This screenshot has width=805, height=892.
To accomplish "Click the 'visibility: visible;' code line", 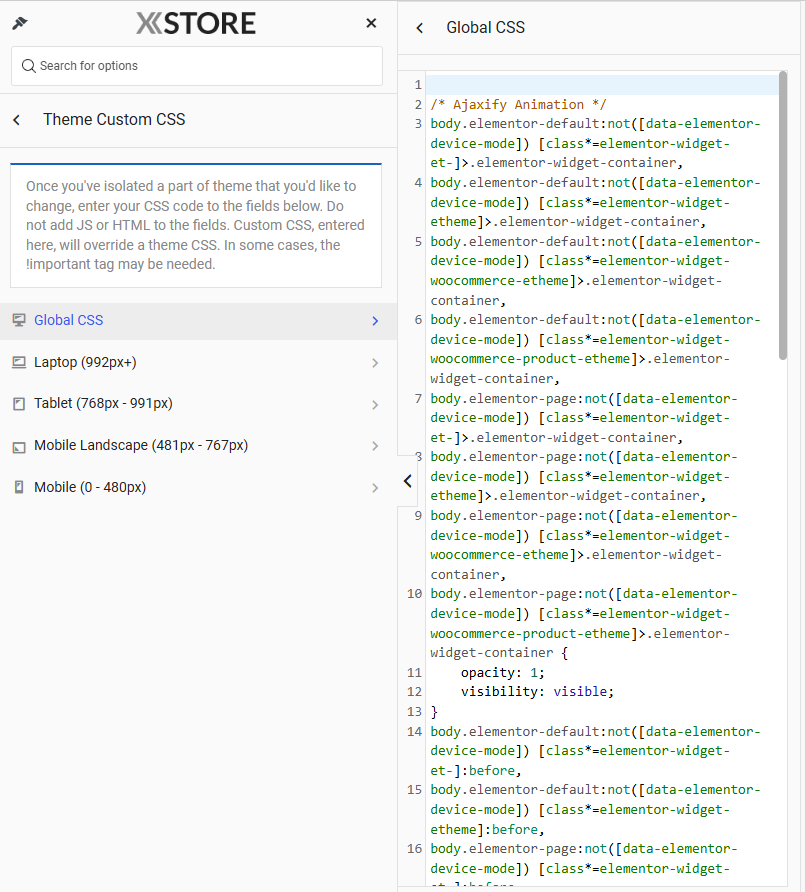I will pos(537,692).
